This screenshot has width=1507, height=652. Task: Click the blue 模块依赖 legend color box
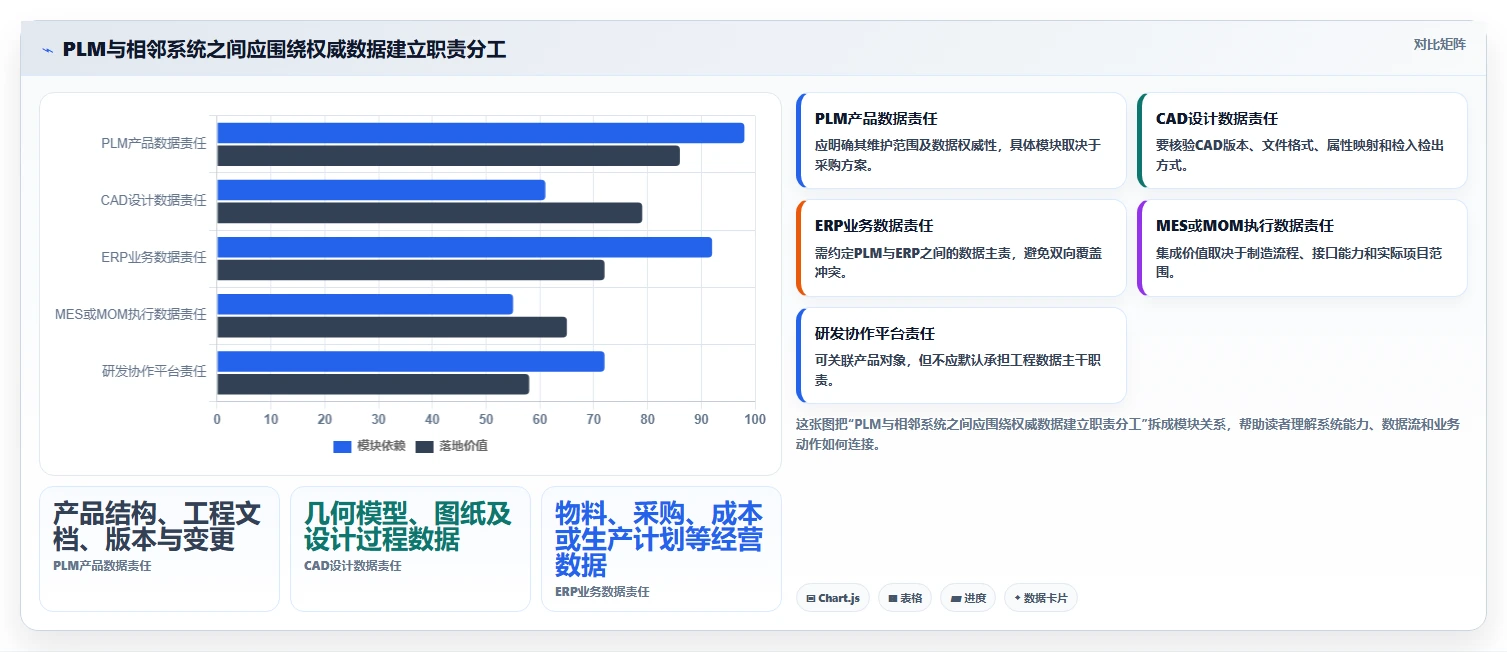click(342, 446)
